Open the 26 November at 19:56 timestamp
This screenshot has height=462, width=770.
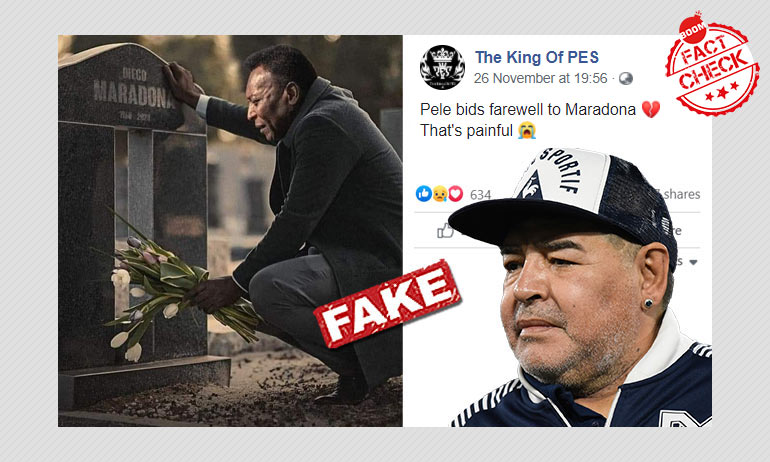tap(541, 79)
